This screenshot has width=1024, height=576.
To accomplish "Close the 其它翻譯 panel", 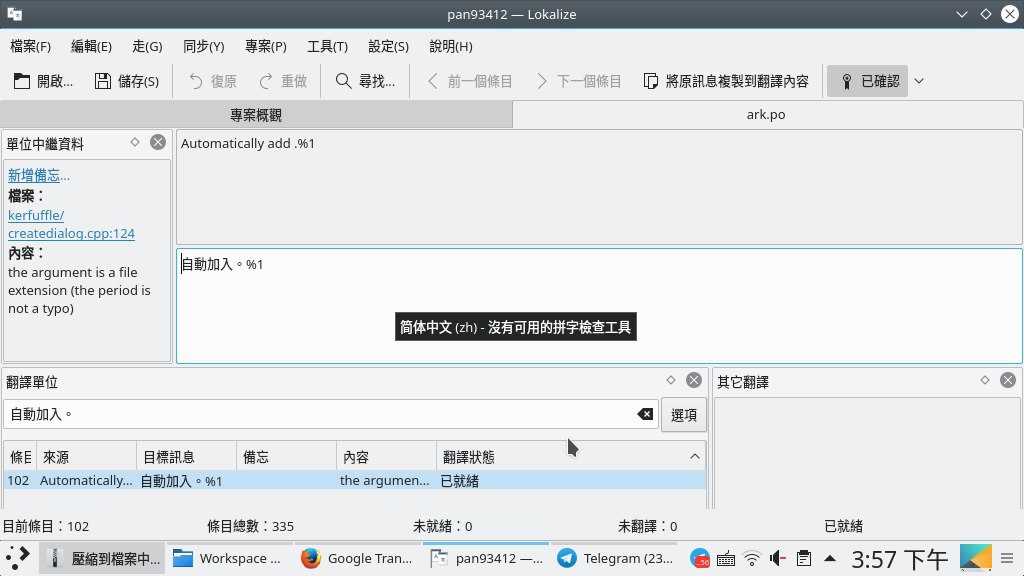I will tap(1008, 380).
